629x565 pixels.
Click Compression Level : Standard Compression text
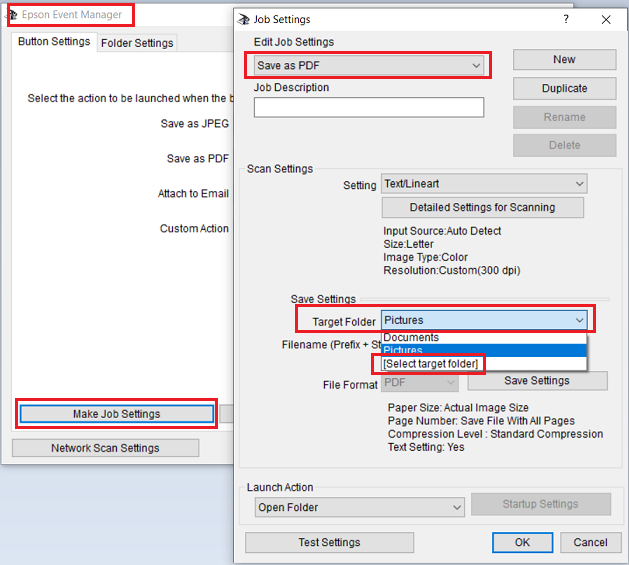(495, 434)
